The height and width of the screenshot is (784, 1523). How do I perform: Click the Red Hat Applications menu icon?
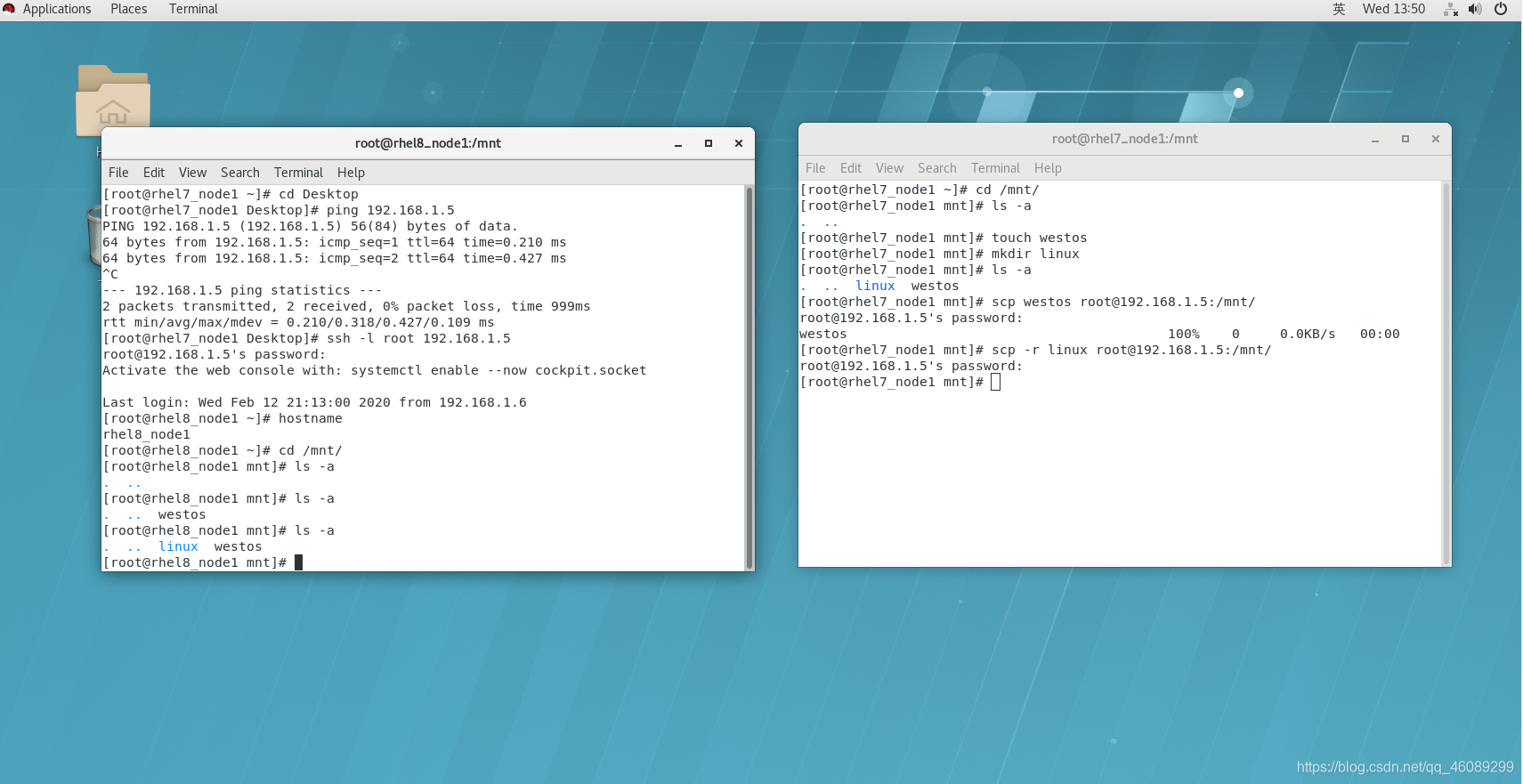pos(9,9)
